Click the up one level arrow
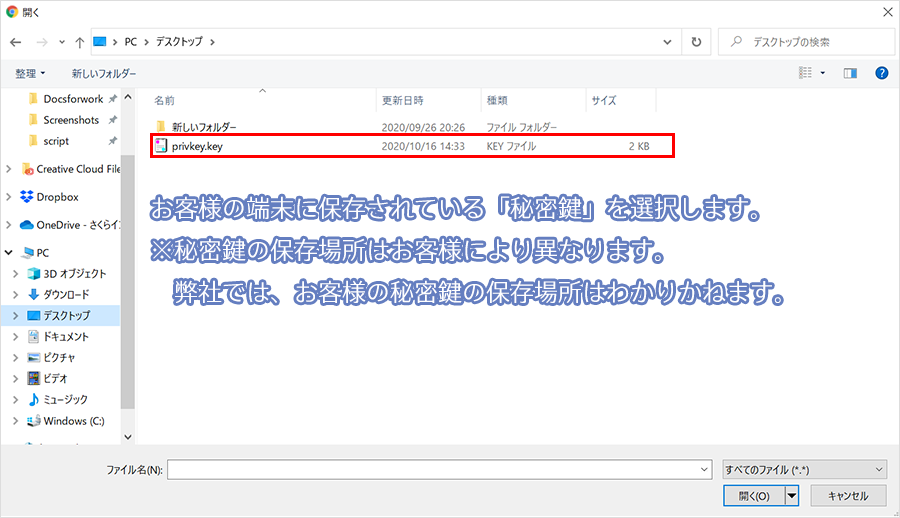Viewport: 900px width, 518px height. [79, 43]
